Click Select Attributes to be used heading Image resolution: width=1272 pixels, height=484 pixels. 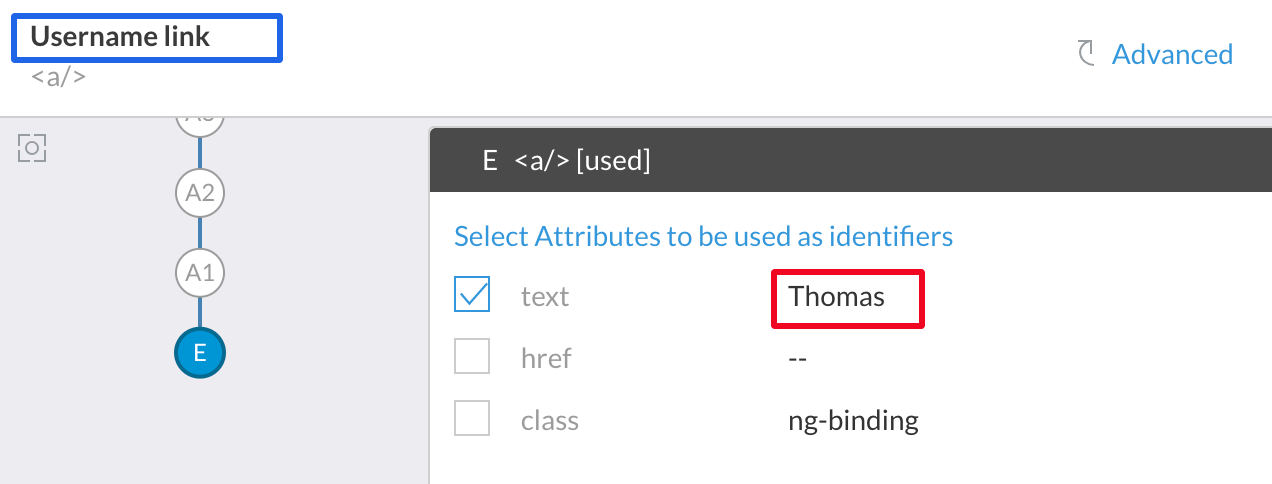click(x=703, y=237)
